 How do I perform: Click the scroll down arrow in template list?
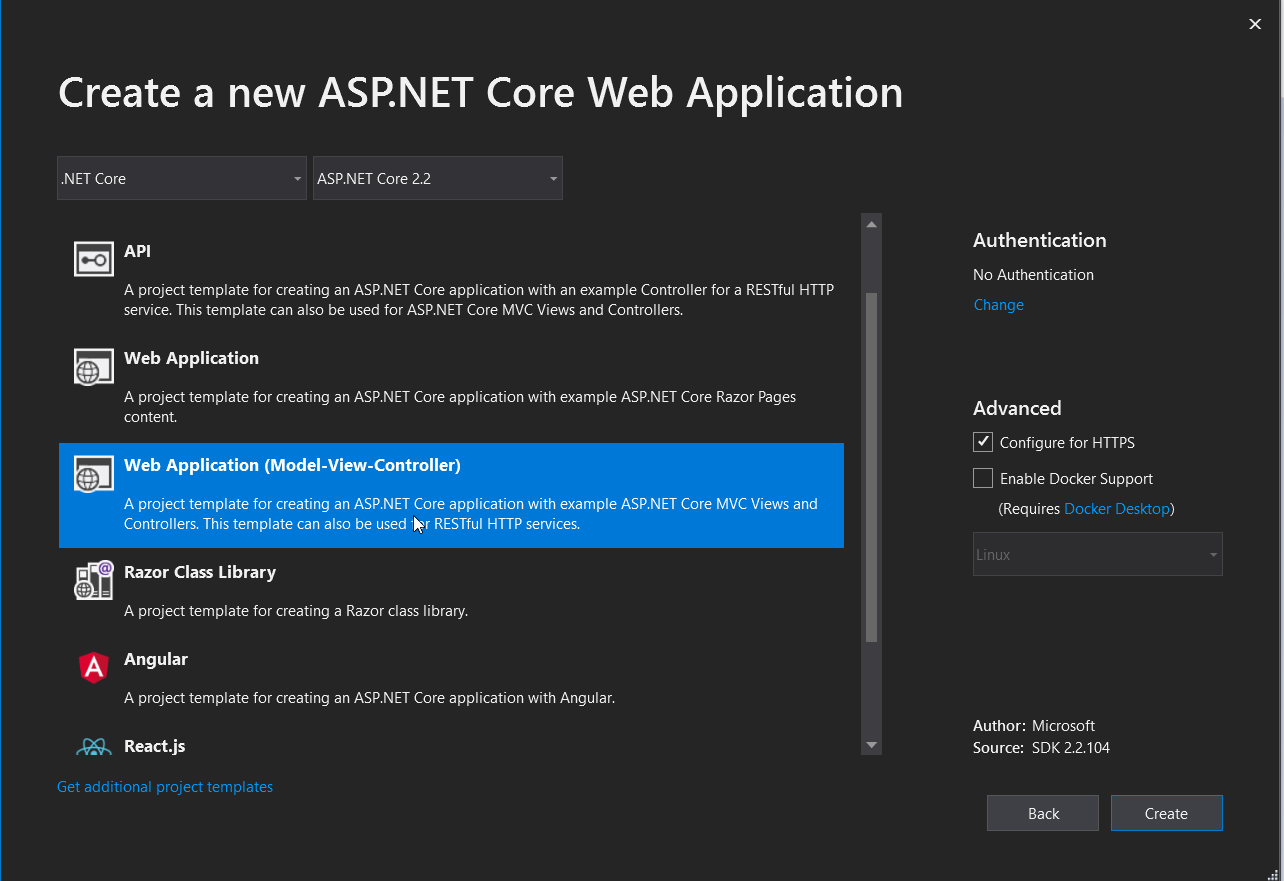point(871,745)
